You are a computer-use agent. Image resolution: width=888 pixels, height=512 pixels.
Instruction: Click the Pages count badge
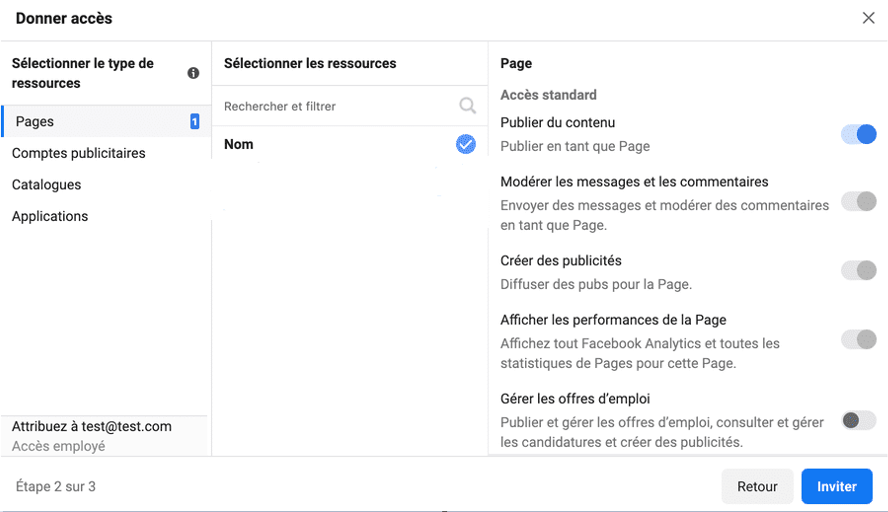pos(194,121)
